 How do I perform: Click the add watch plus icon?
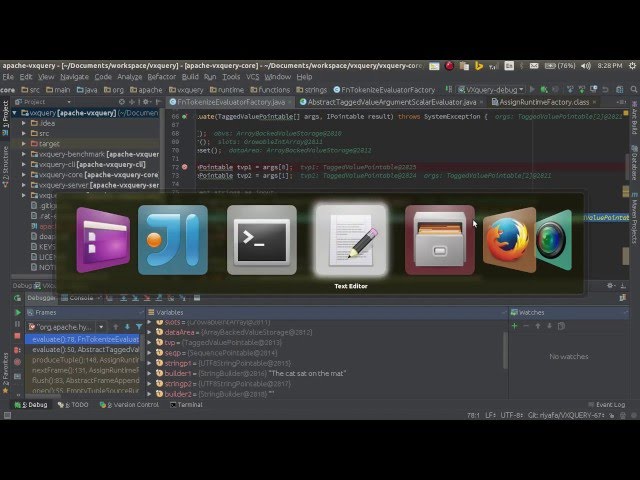514,326
